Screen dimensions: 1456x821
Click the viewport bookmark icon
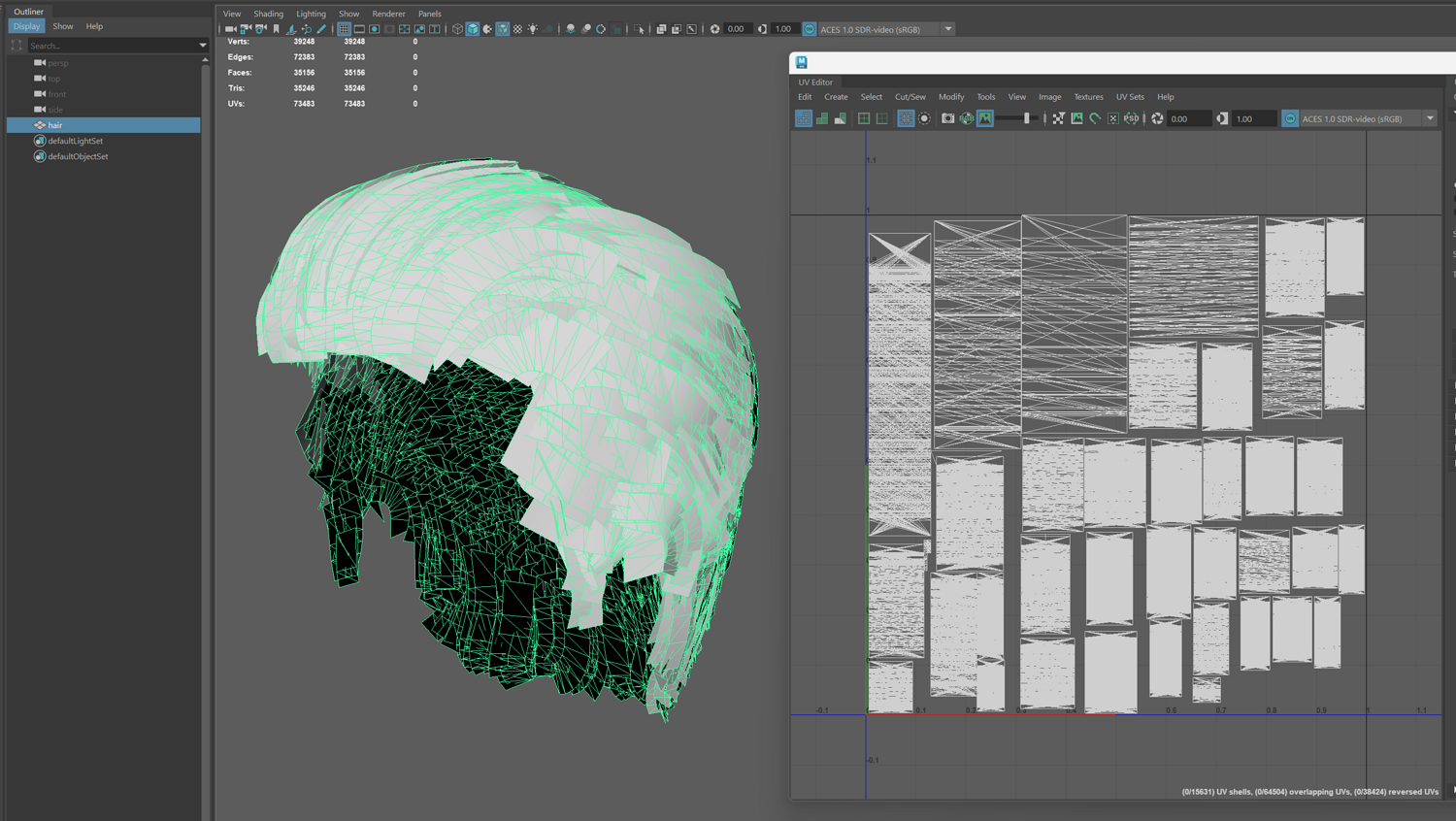(x=277, y=29)
